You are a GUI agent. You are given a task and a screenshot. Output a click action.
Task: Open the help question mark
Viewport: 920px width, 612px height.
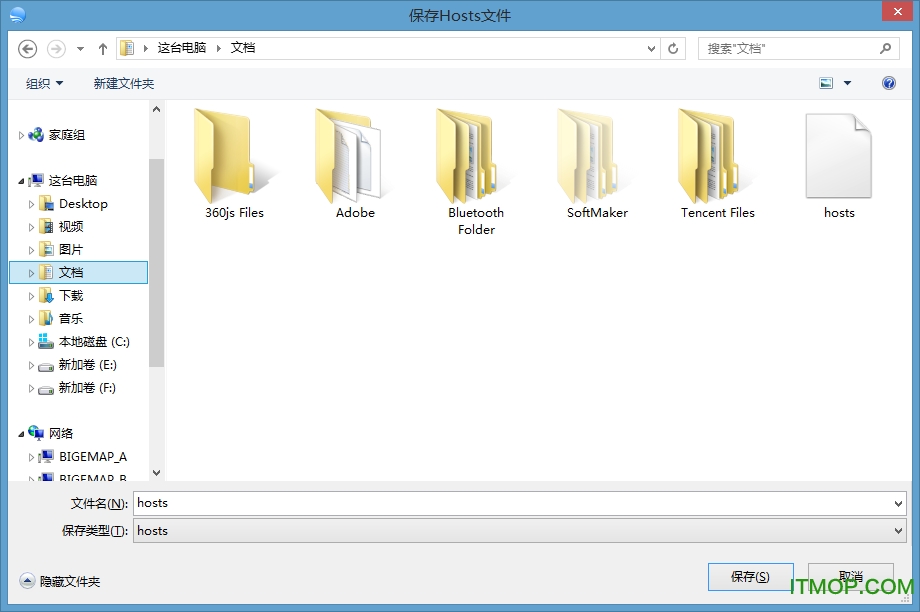pyautogui.click(x=888, y=83)
